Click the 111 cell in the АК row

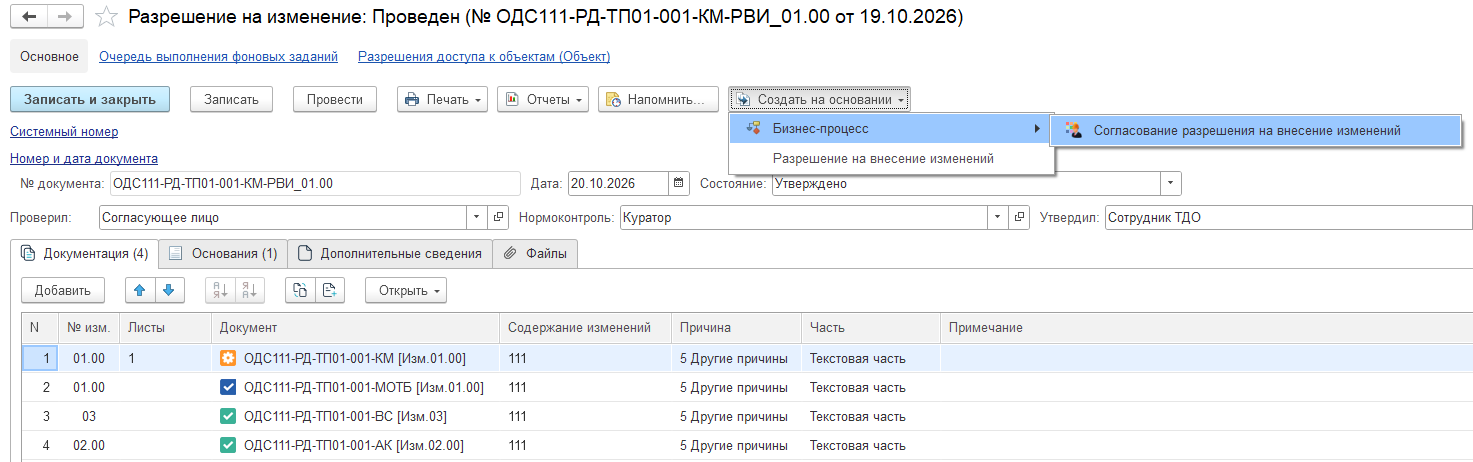(585, 445)
